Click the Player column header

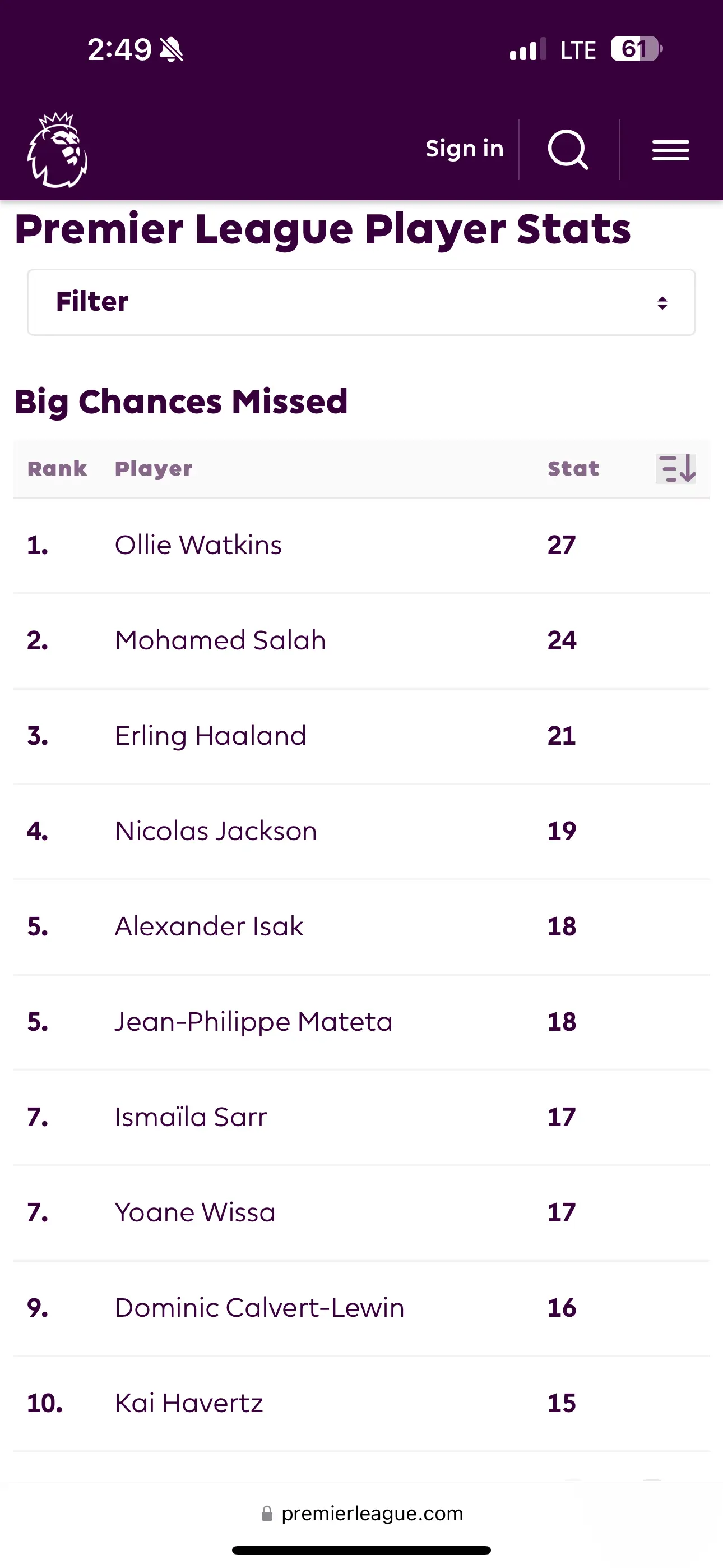[x=154, y=469]
